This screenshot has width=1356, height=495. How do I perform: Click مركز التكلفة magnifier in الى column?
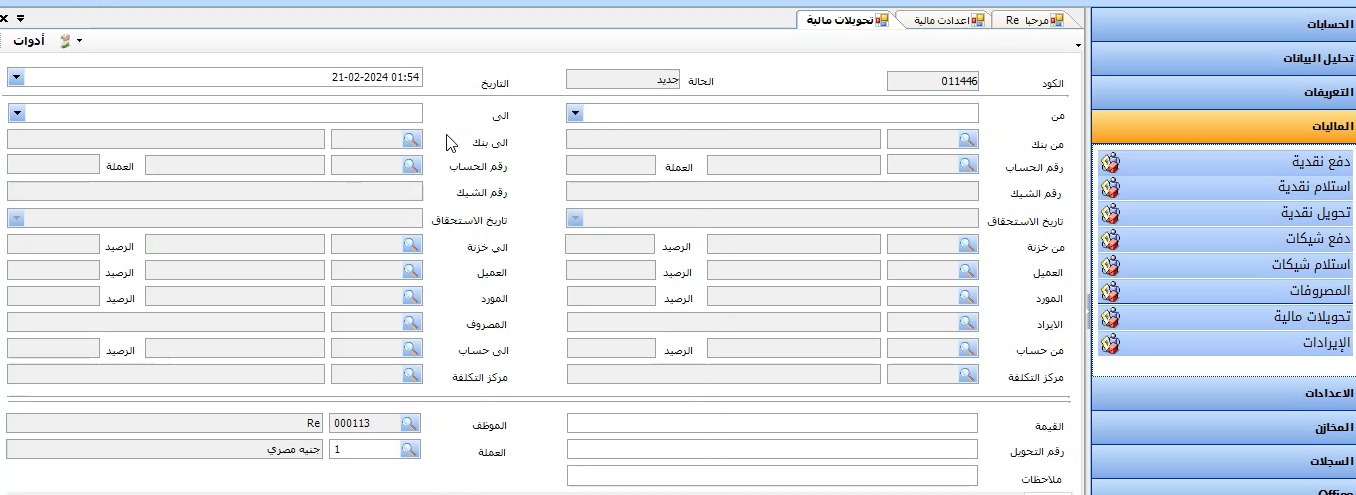tap(411, 374)
